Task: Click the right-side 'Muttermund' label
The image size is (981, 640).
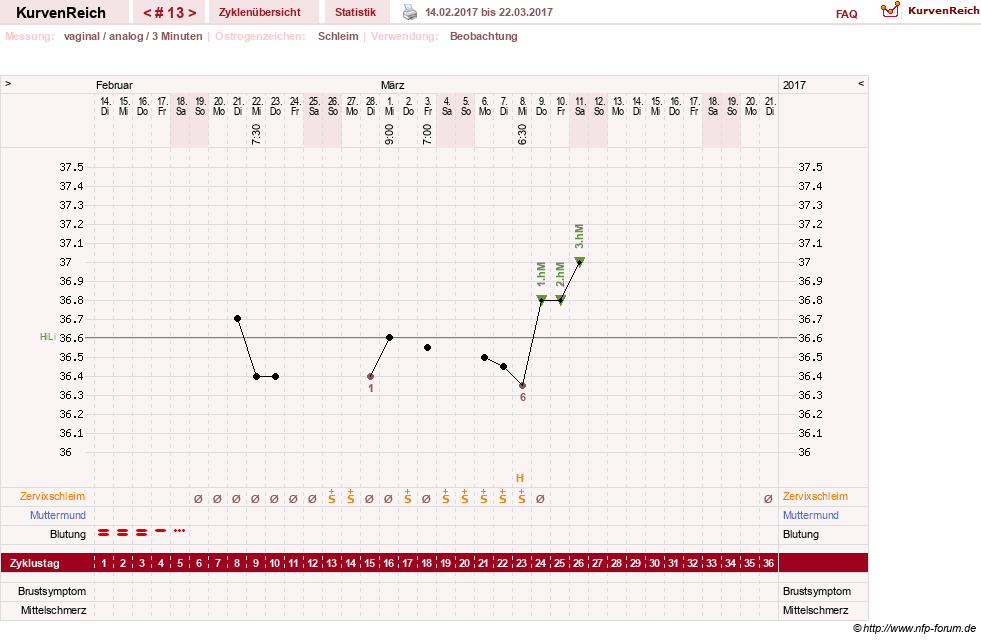Action: 811,516
